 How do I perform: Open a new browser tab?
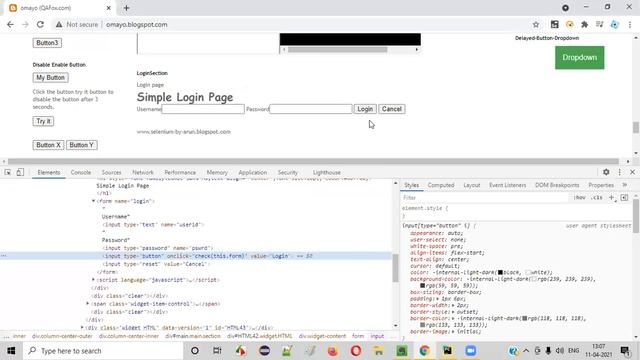pos(127,8)
